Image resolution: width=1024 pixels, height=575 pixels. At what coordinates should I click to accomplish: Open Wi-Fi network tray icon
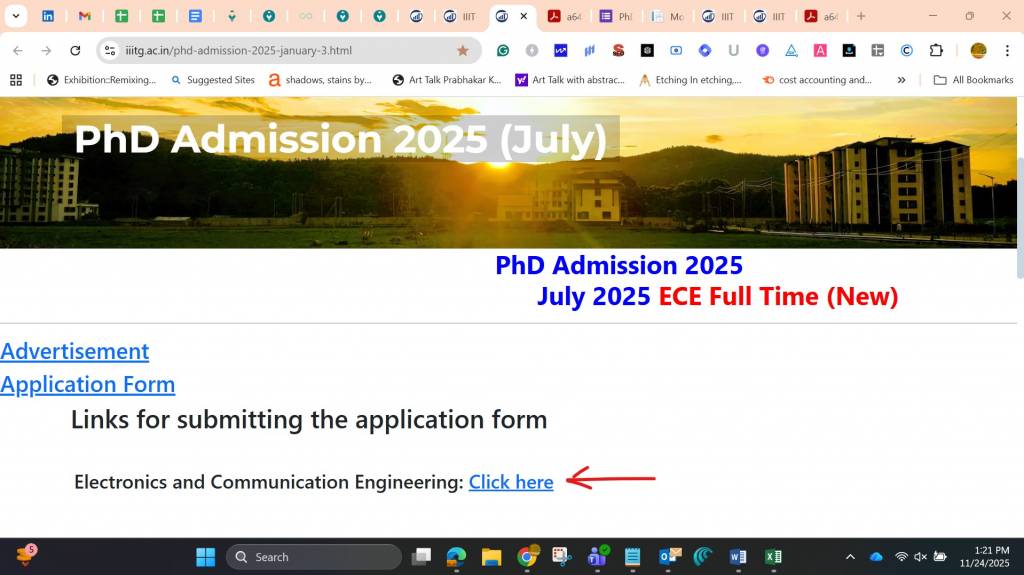901,557
